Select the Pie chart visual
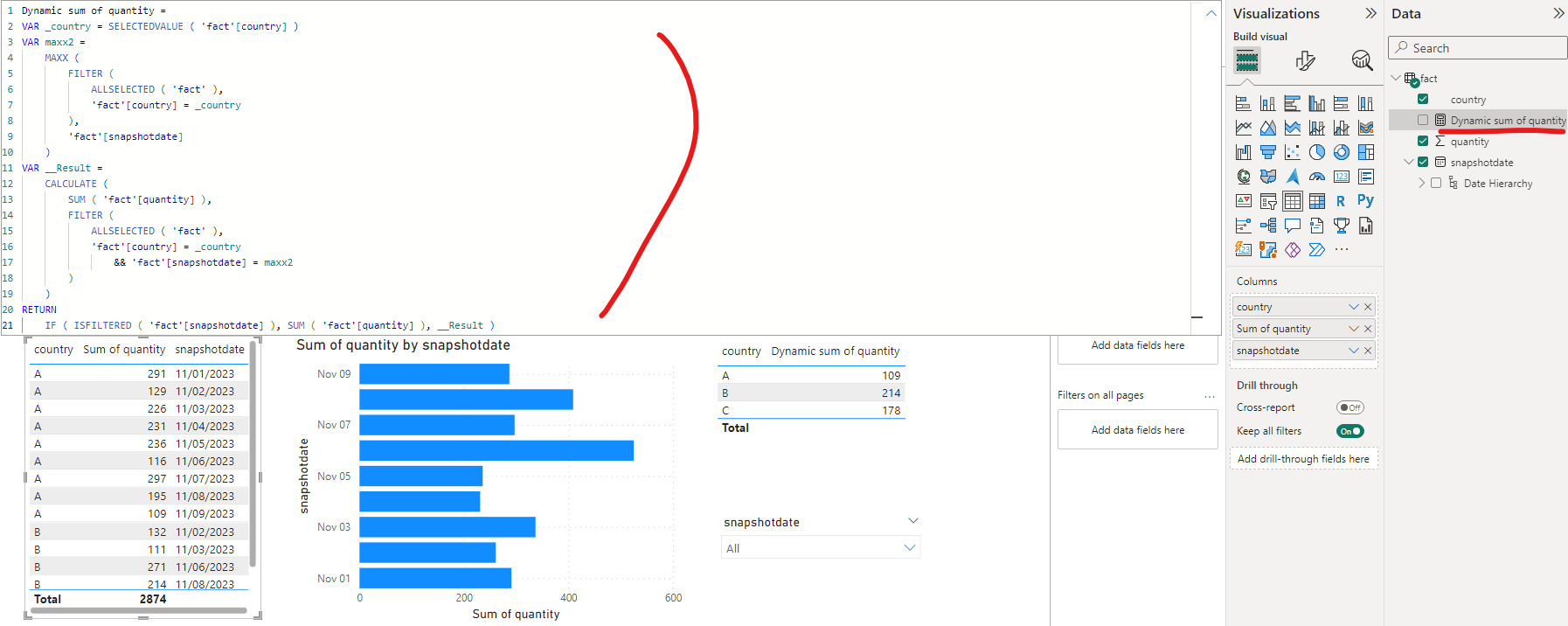The width and height of the screenshot is (1568, 626). [x=1316, y=152]
